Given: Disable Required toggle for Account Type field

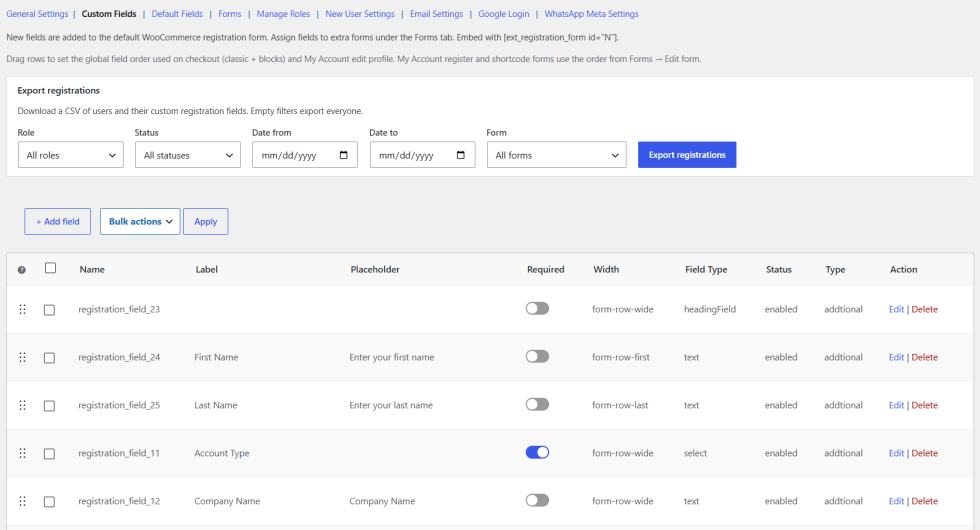Looking at the screenshot, I should [x=538, y=452].
